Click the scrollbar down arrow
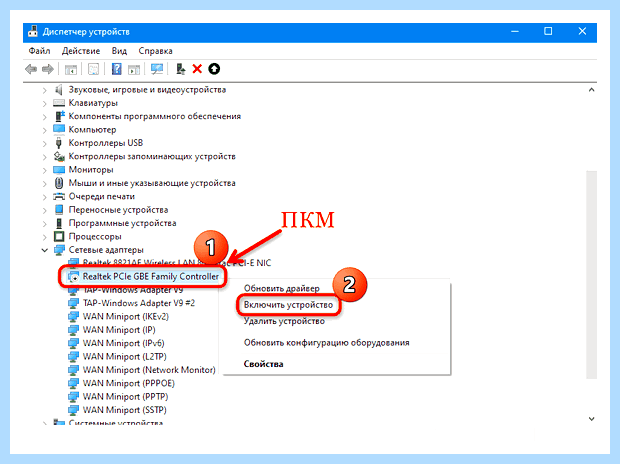The width and height of the screenshot is (620, 464). (591, 419)
